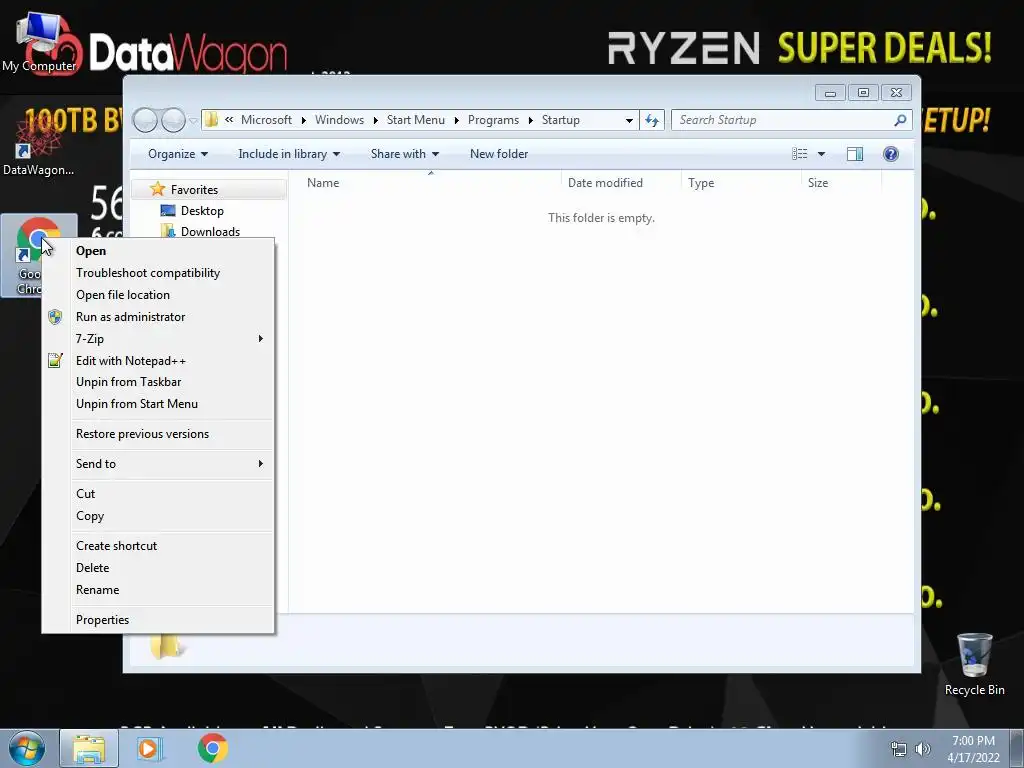Choose Edit with Notepad++
Viewport: 1024px width, 768px height.
pos(158,360)
